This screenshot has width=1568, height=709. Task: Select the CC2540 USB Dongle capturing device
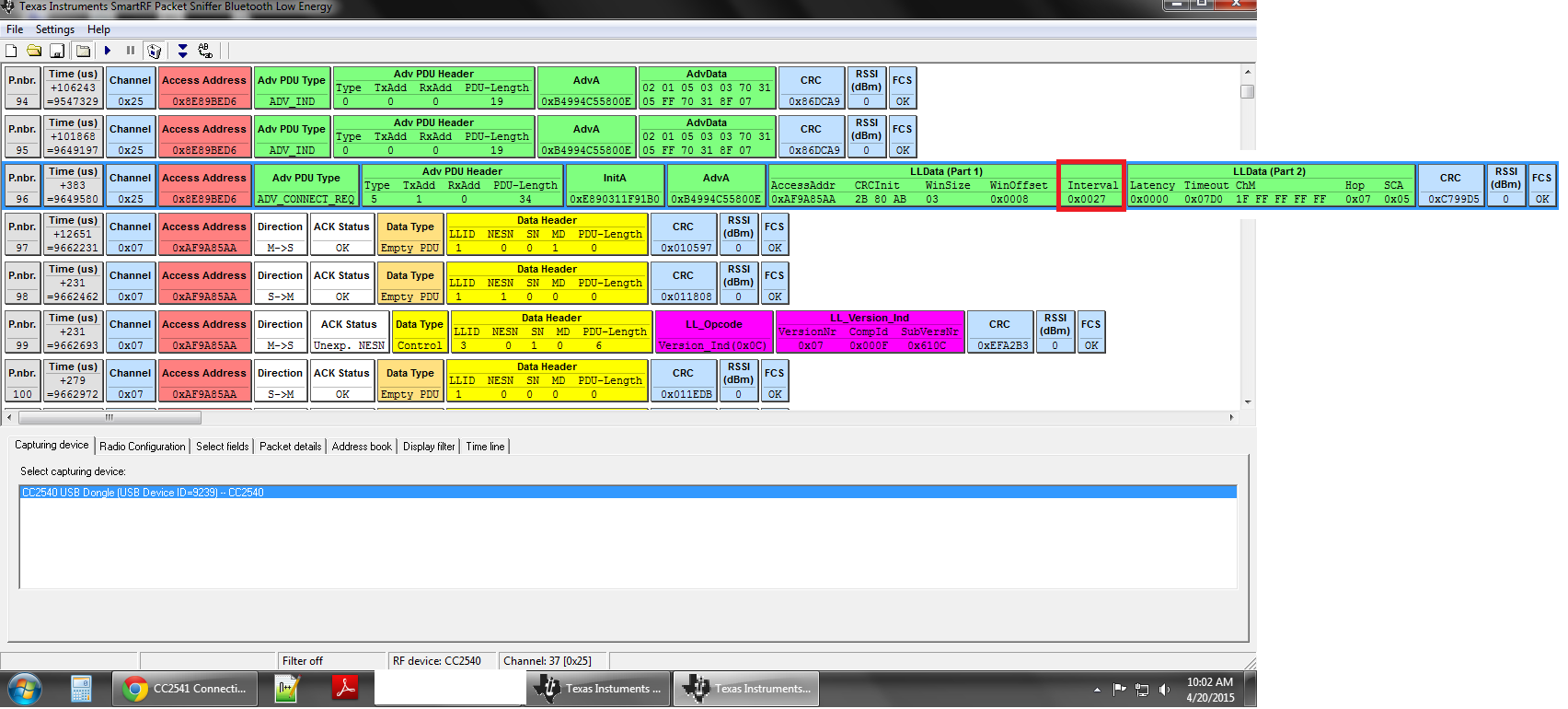(628, 493)
